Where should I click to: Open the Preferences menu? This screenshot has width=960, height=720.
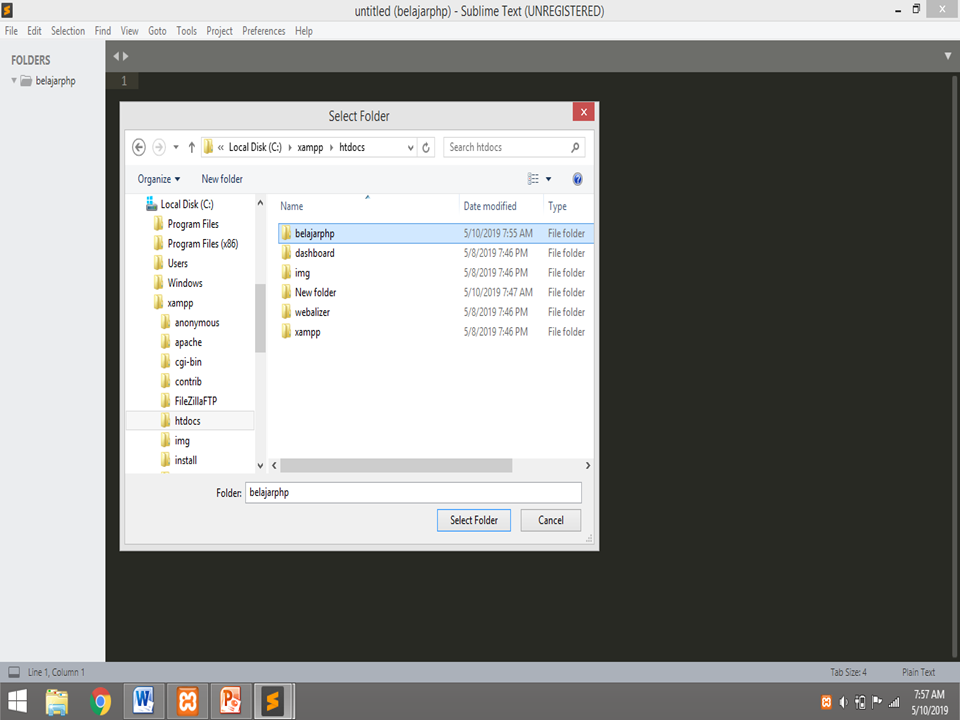pyautogui.click(x=263, y=31)
